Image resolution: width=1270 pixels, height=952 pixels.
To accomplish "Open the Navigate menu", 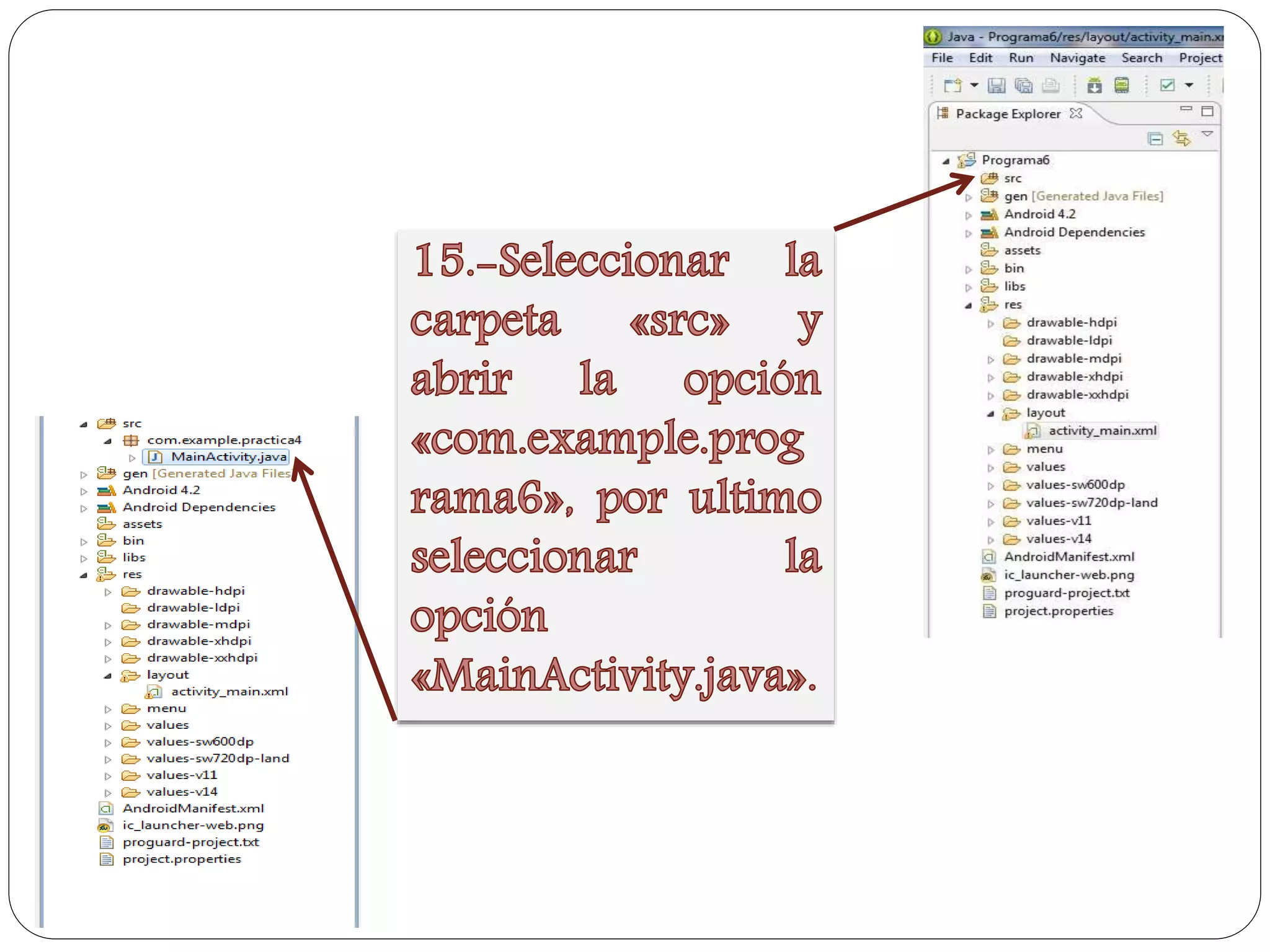I will [1077, 58].
